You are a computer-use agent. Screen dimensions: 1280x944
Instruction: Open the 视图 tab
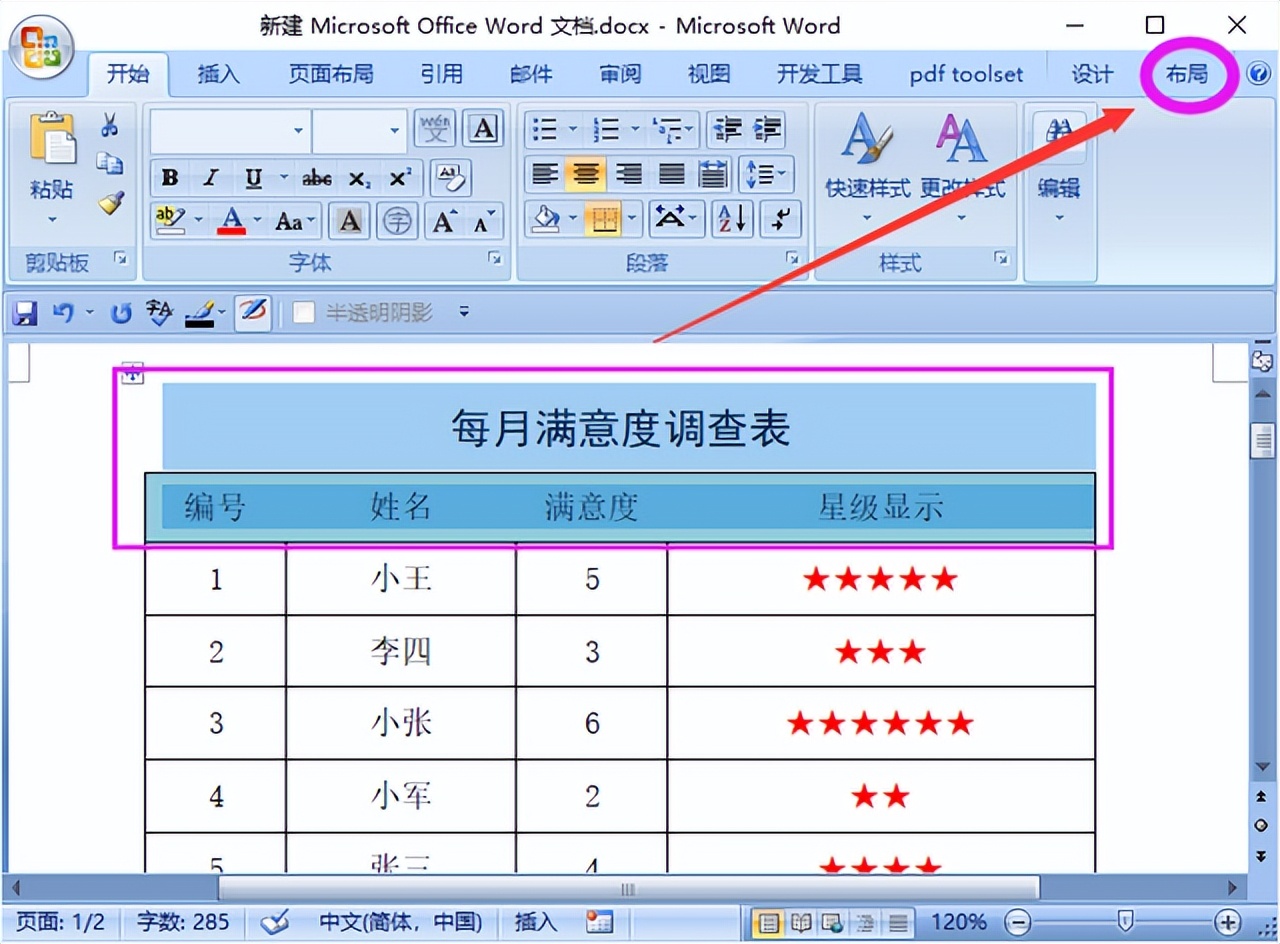tap(709, 74)
